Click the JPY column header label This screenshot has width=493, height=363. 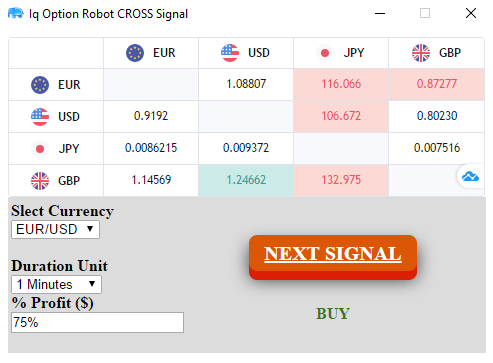[354, 53]
